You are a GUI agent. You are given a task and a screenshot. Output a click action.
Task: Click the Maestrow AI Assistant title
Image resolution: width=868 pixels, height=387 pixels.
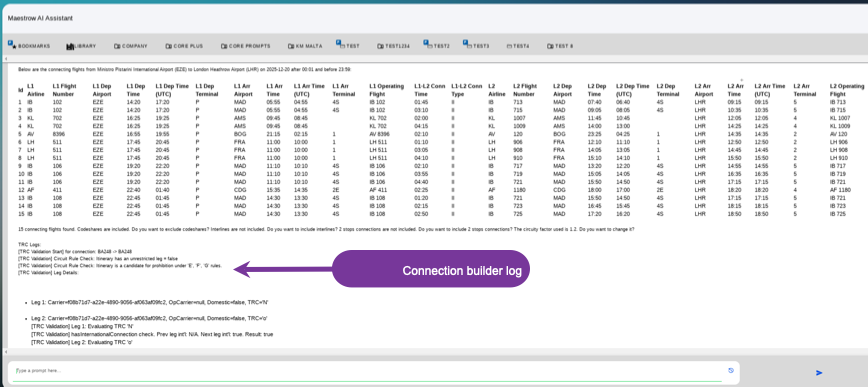(40, 18)
